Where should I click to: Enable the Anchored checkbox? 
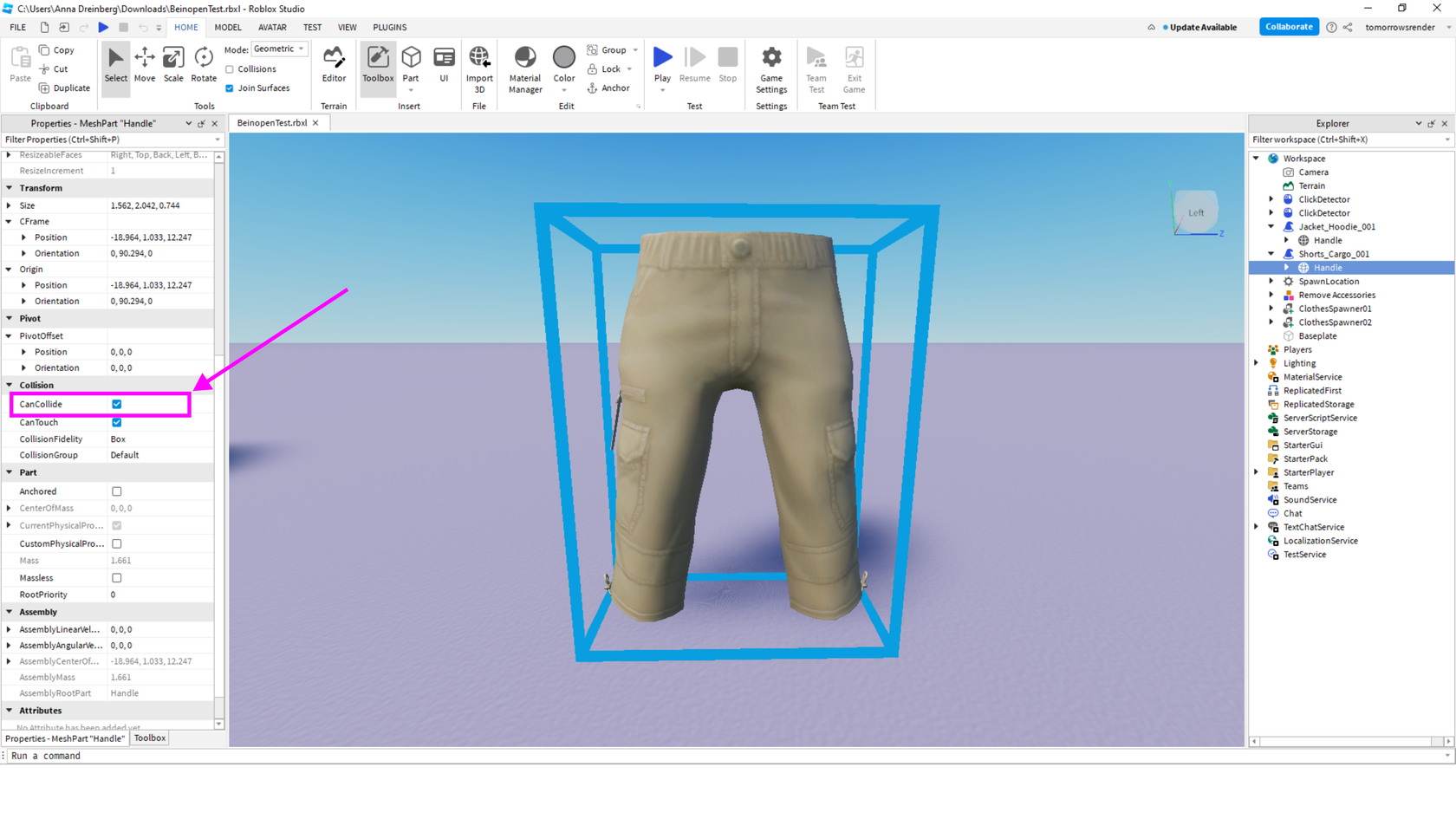click(x=117, y=491)
